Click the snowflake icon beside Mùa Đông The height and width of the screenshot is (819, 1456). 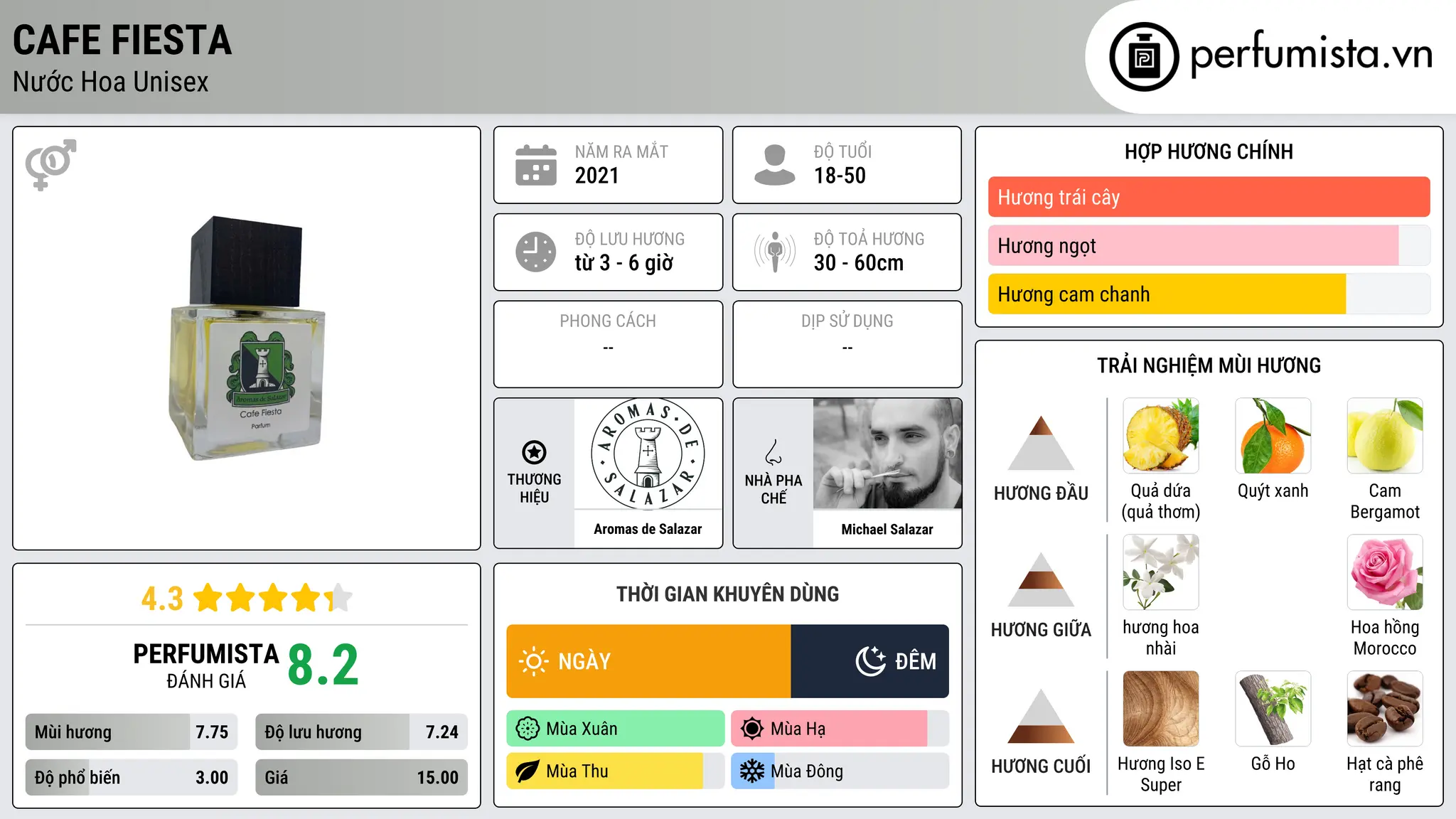(x=751, y=771)
